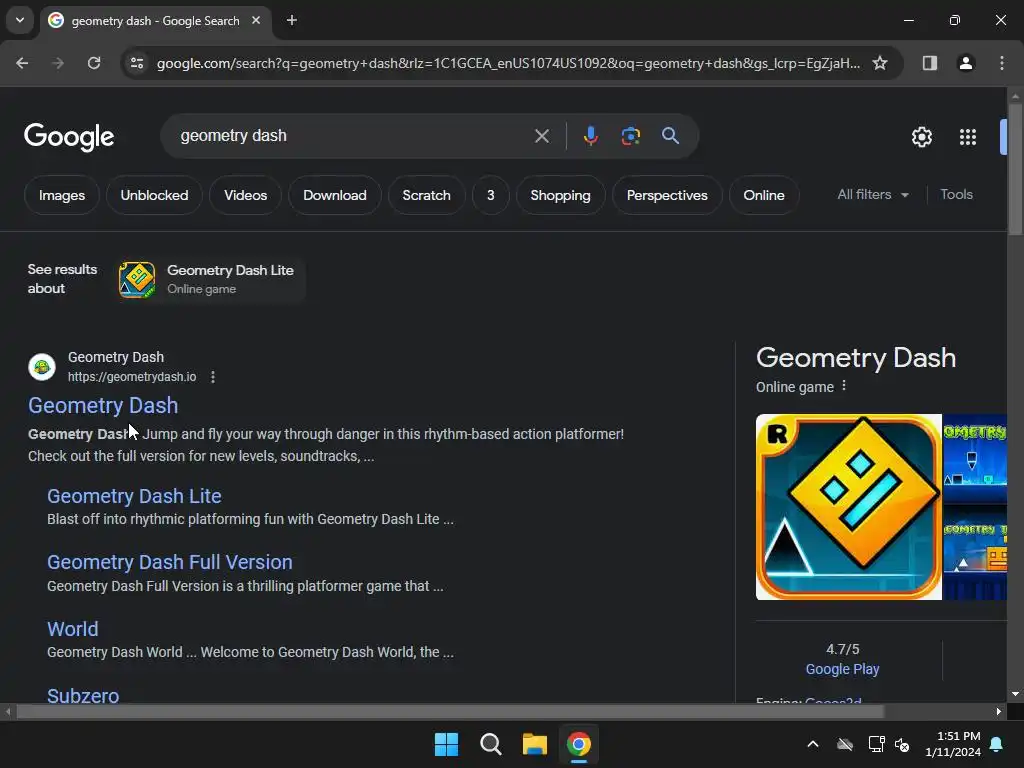
Task: Click the vertical page scrollbar thumb
Action: tap(1015, 168)
